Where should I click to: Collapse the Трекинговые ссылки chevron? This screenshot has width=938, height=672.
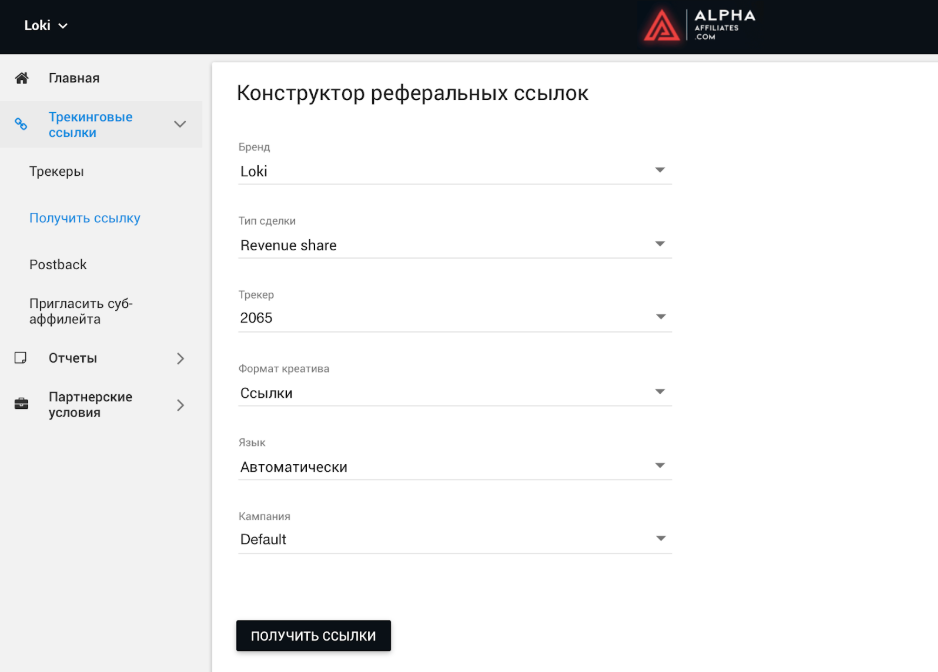180,124
